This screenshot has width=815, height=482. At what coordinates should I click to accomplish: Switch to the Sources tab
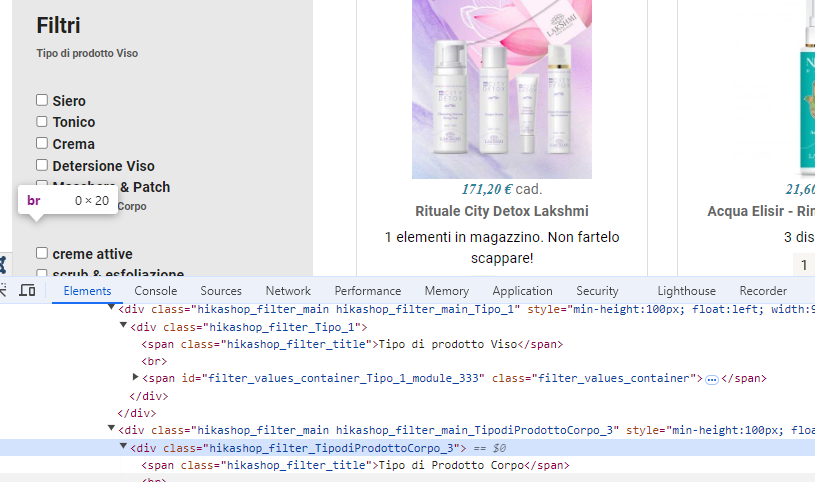point(221,291)
